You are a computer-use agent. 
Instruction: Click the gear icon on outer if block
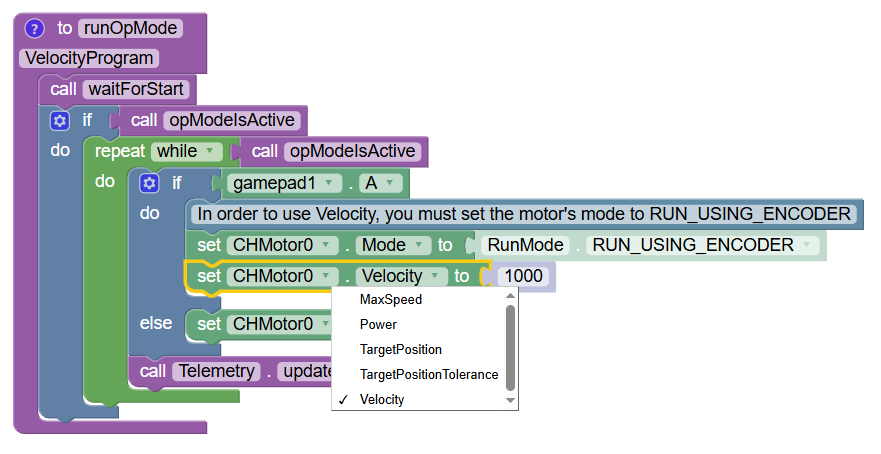point(59,120)
